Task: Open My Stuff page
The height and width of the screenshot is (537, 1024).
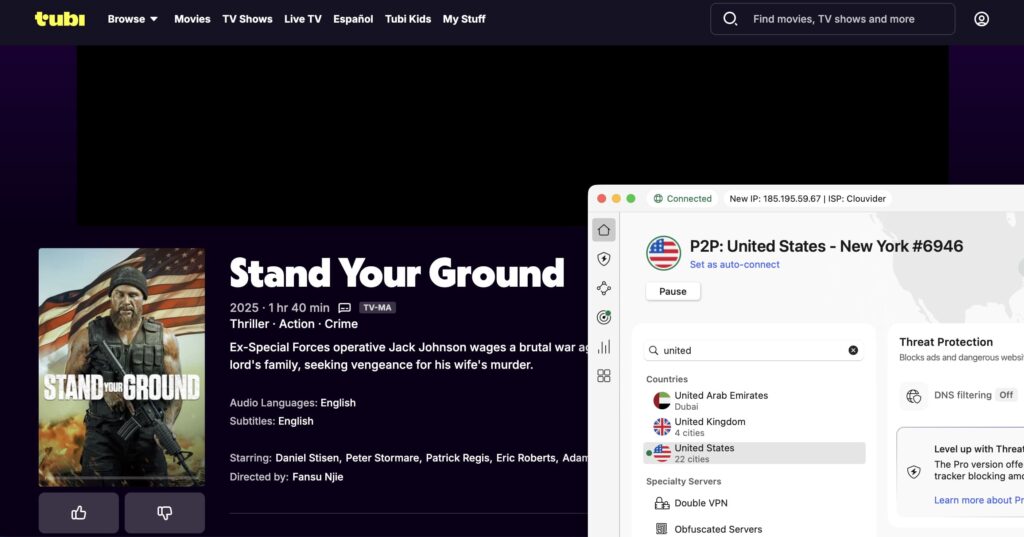Action: [x=464, y=19]
